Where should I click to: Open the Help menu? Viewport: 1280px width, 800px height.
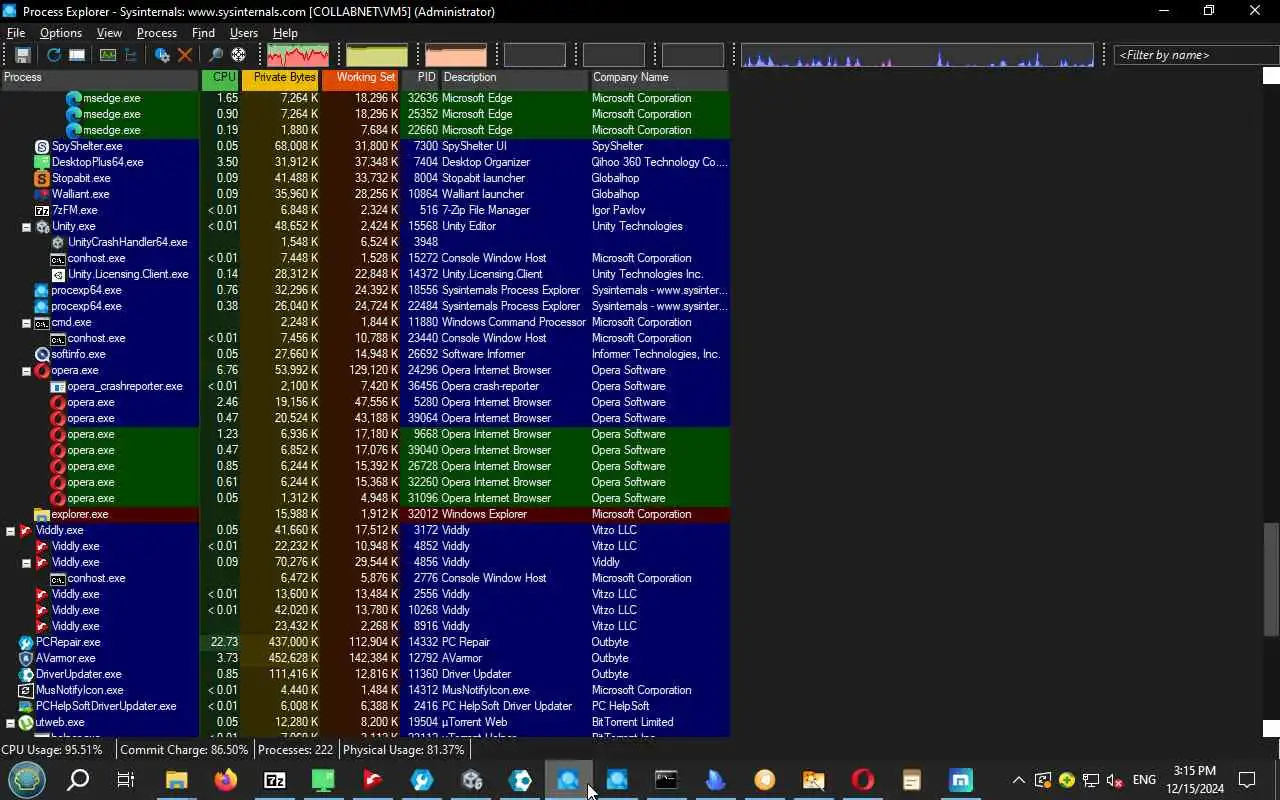pos(285,33)
